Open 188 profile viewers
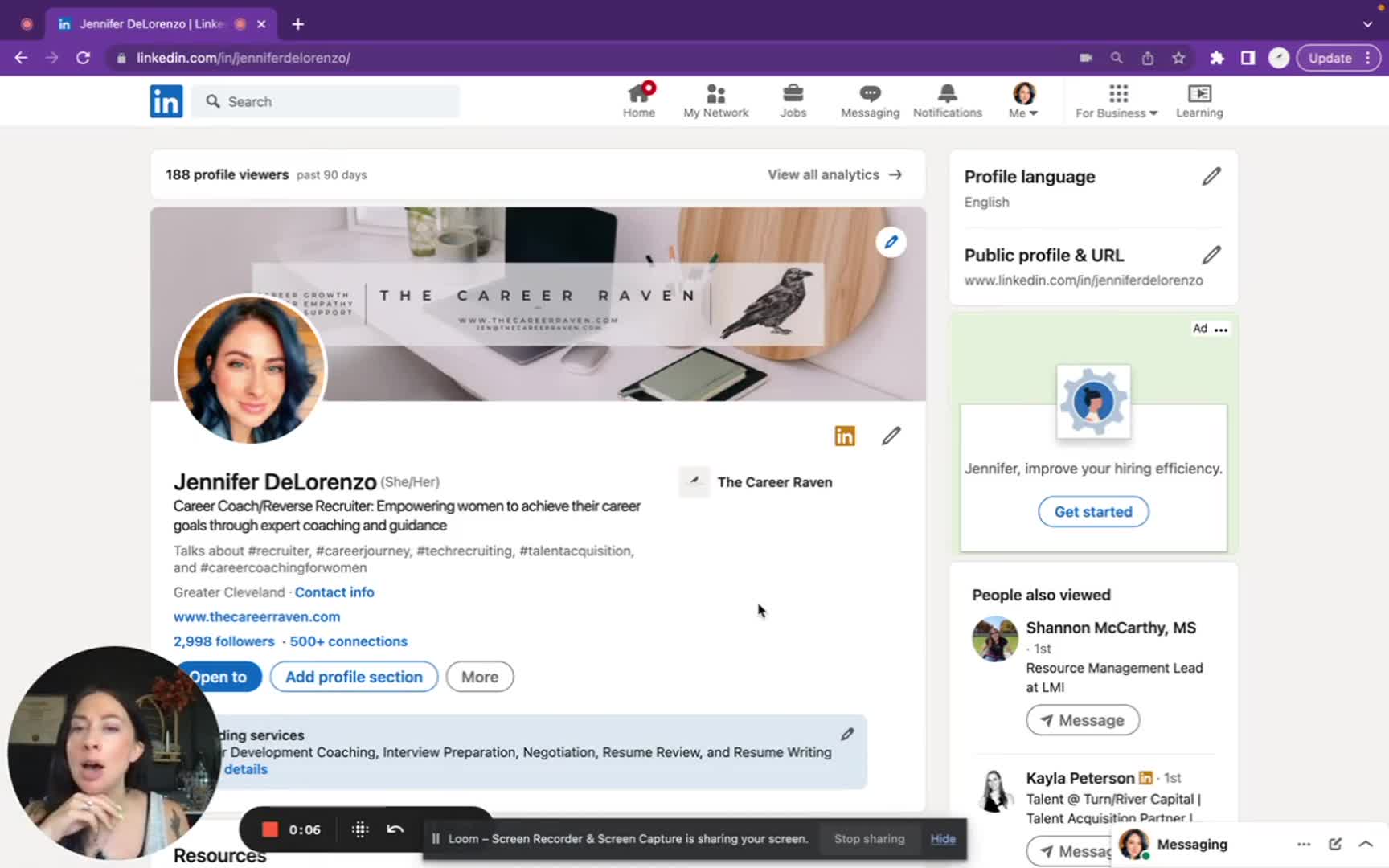This screenshot has height=868, width=1389. point(227,174)
